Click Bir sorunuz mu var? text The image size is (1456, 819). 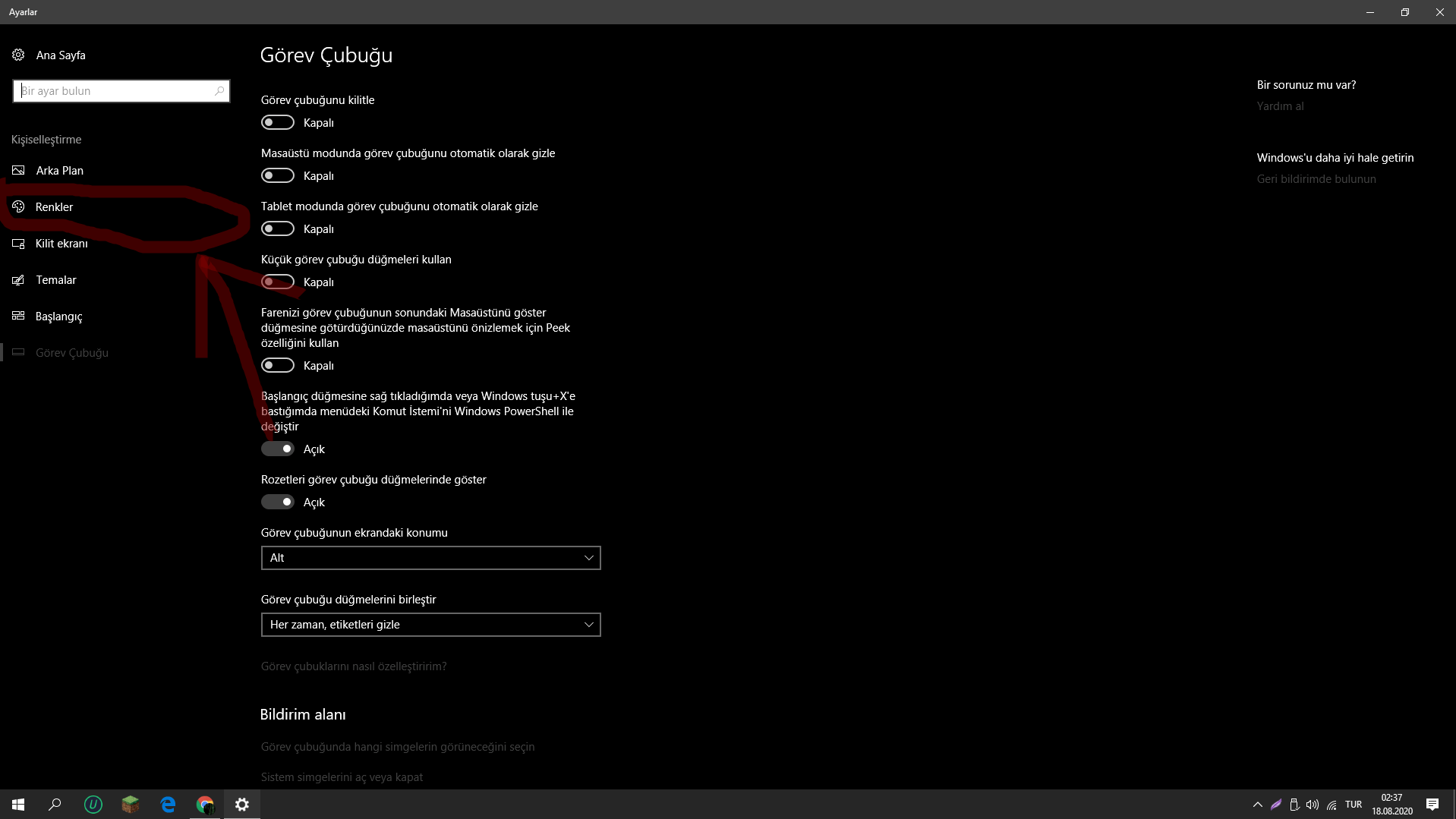coord(1306,85)
